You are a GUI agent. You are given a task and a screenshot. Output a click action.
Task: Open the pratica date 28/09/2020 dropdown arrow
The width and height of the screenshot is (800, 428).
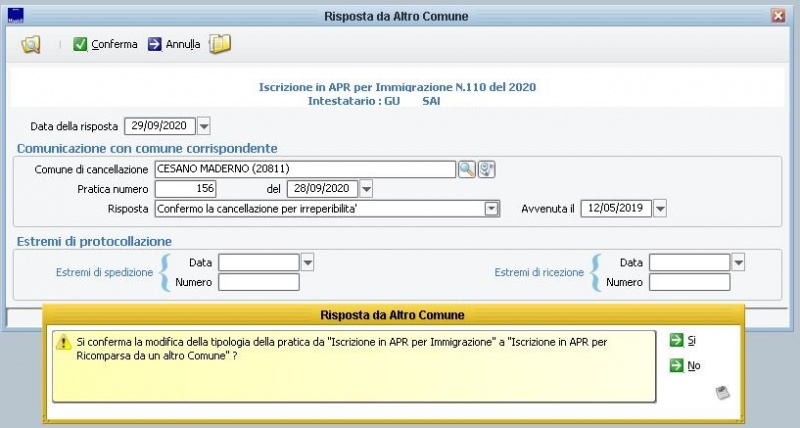(366, 189)
